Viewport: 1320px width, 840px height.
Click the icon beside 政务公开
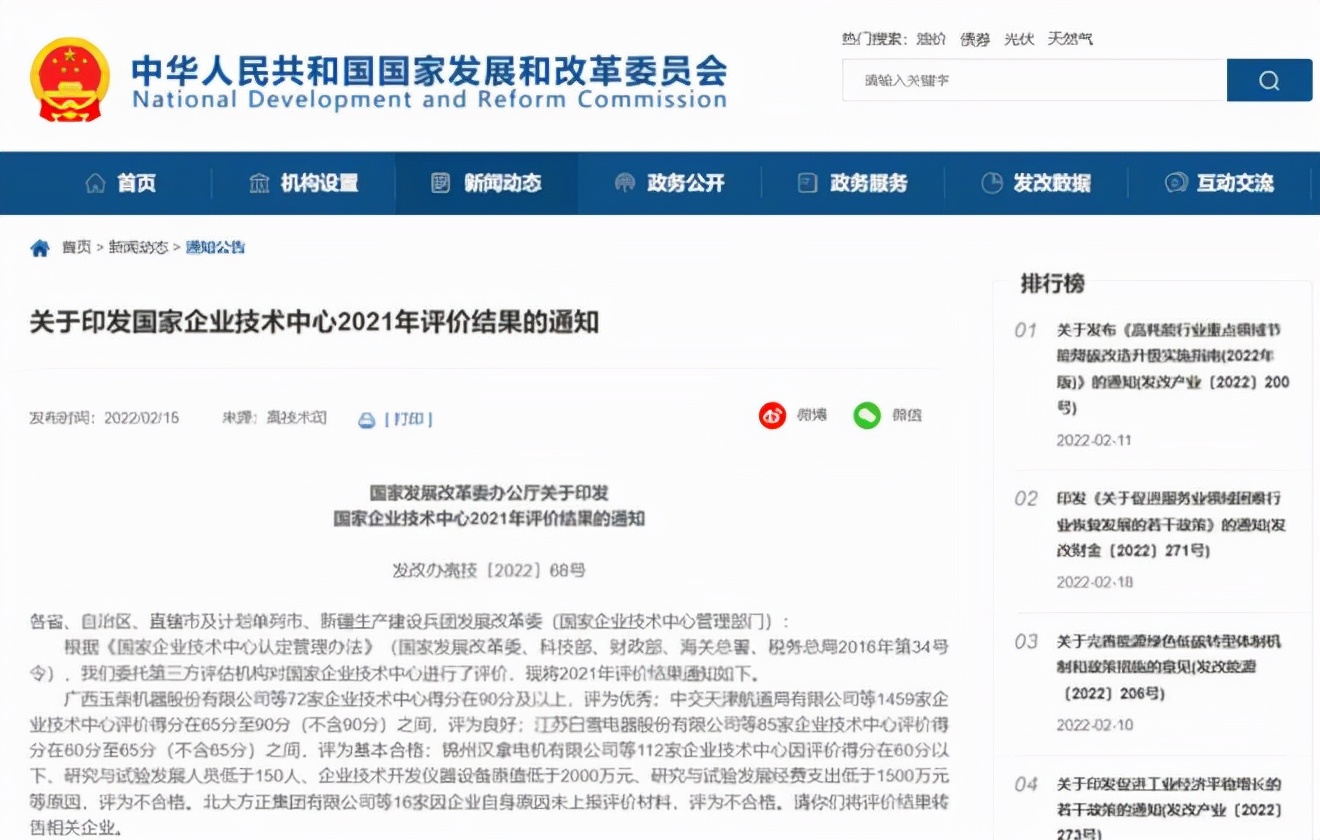click(x=625, y=183)
